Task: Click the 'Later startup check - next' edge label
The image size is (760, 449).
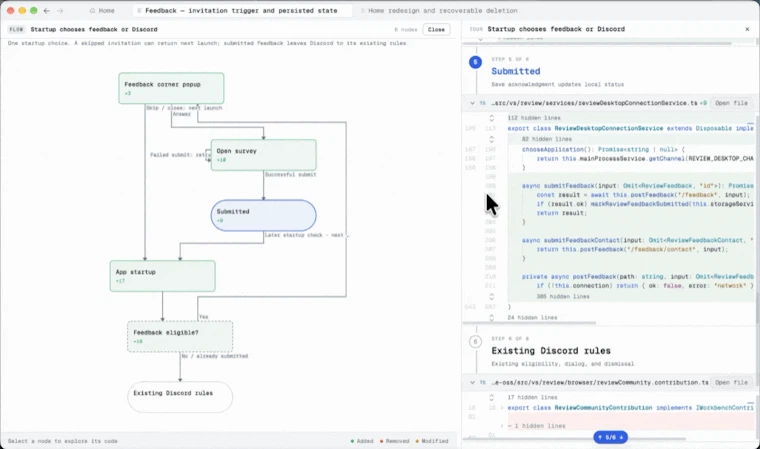Action: (306, 235)
